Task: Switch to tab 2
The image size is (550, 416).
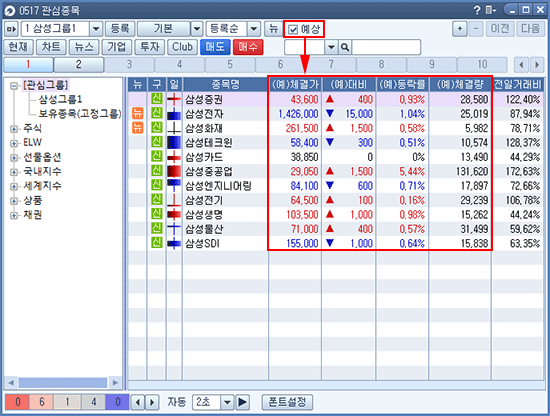Action: click(79, 65)
